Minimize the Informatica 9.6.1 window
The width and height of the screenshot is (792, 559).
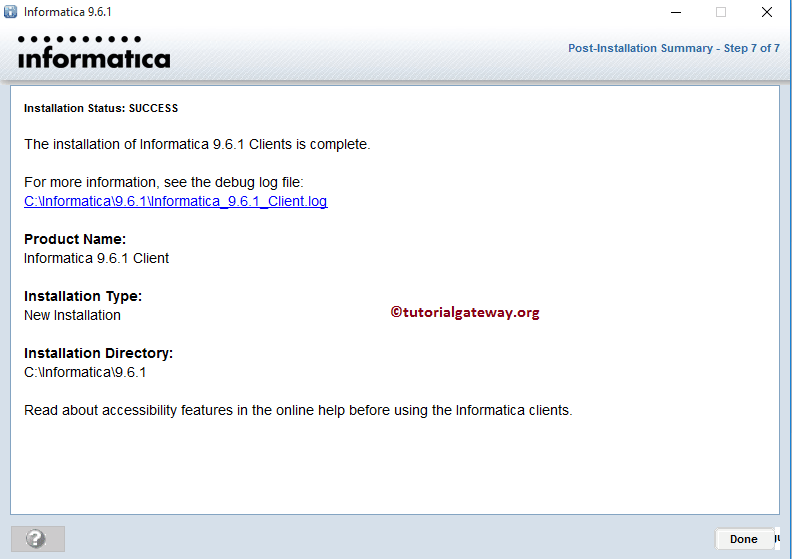(x=676, y=12)
